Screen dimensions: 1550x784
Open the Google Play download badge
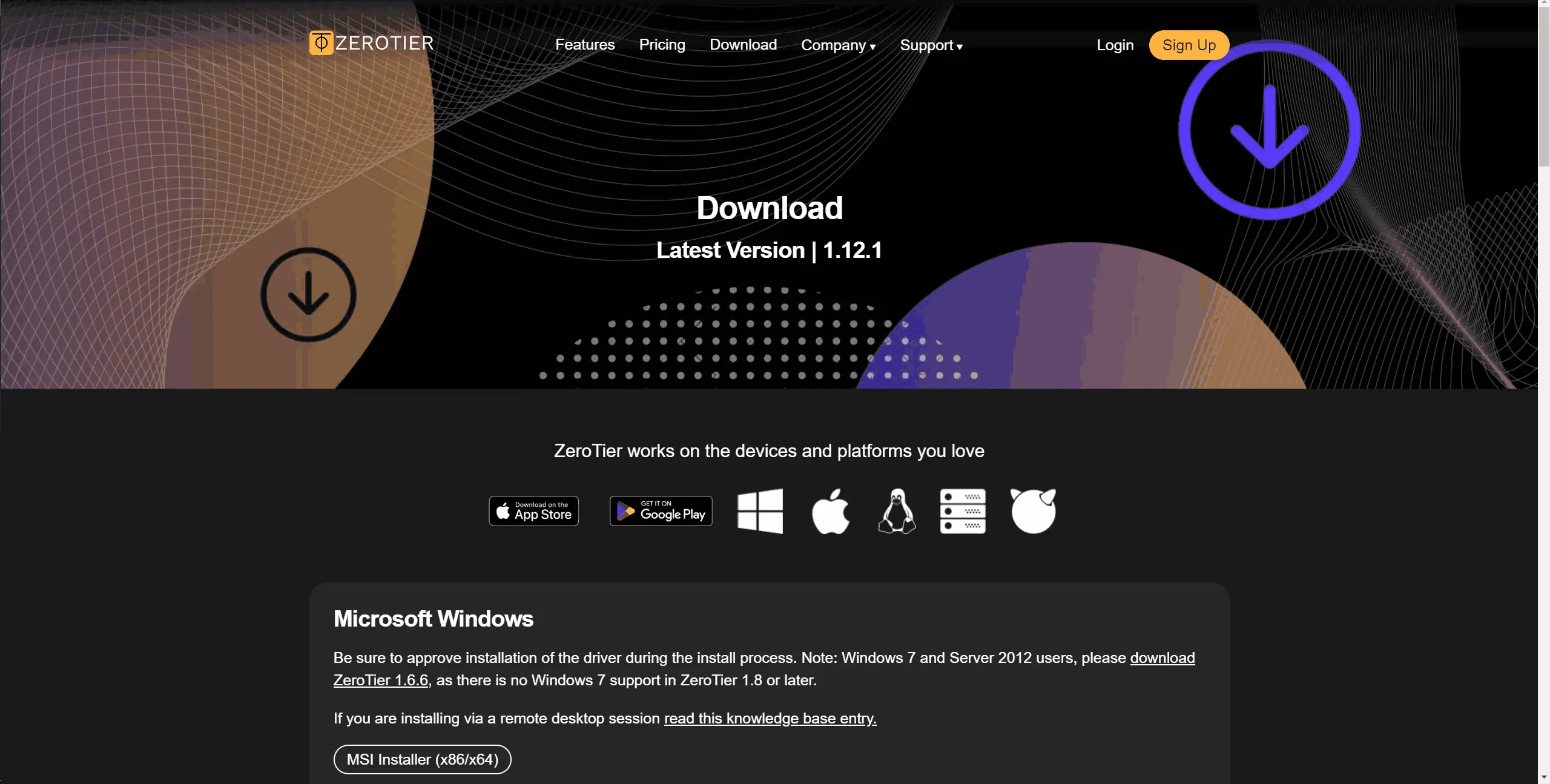(x=661, y=511)
